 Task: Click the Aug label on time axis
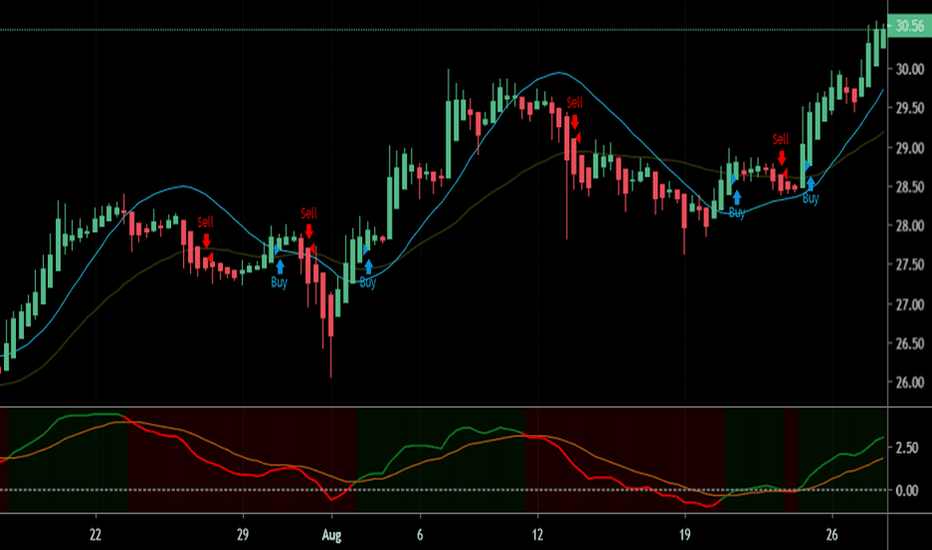click(332, 535)
